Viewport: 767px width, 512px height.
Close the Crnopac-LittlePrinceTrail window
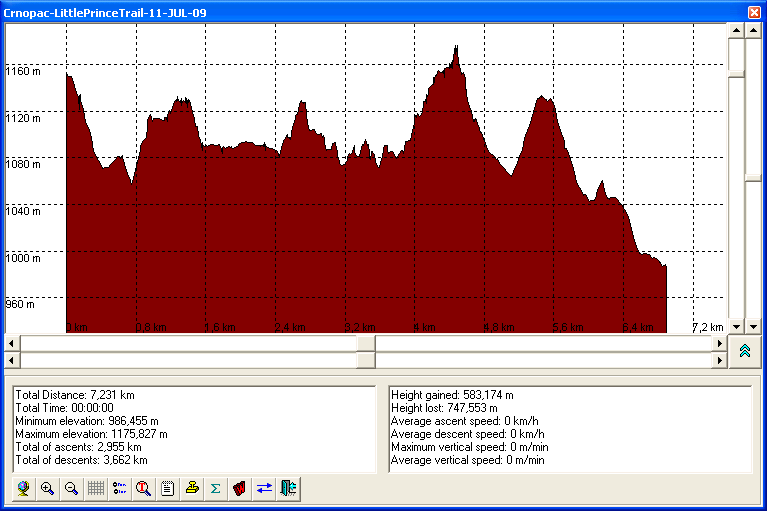(x=754, y=11)
